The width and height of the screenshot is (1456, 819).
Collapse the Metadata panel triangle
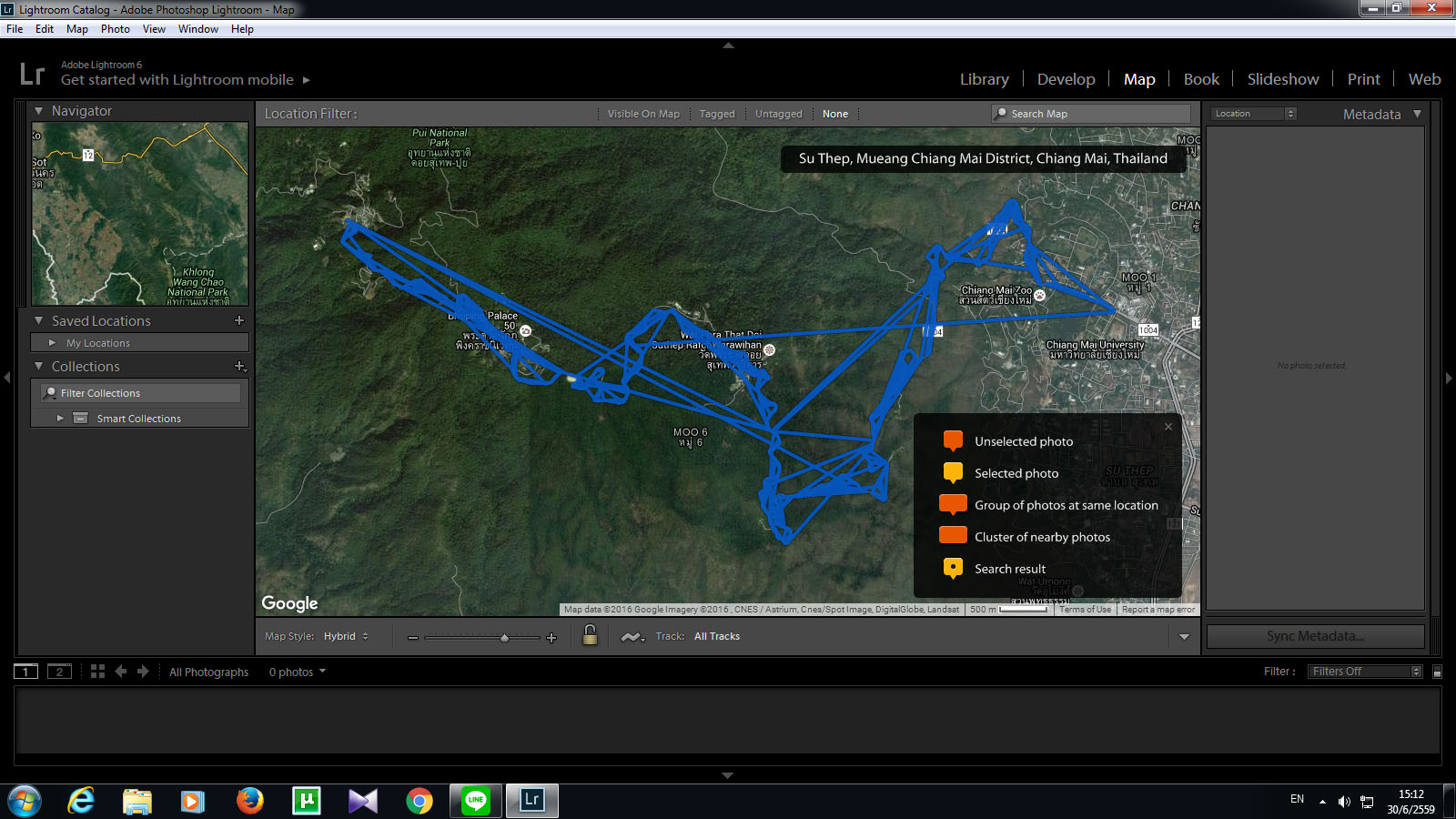point(1417,114)
